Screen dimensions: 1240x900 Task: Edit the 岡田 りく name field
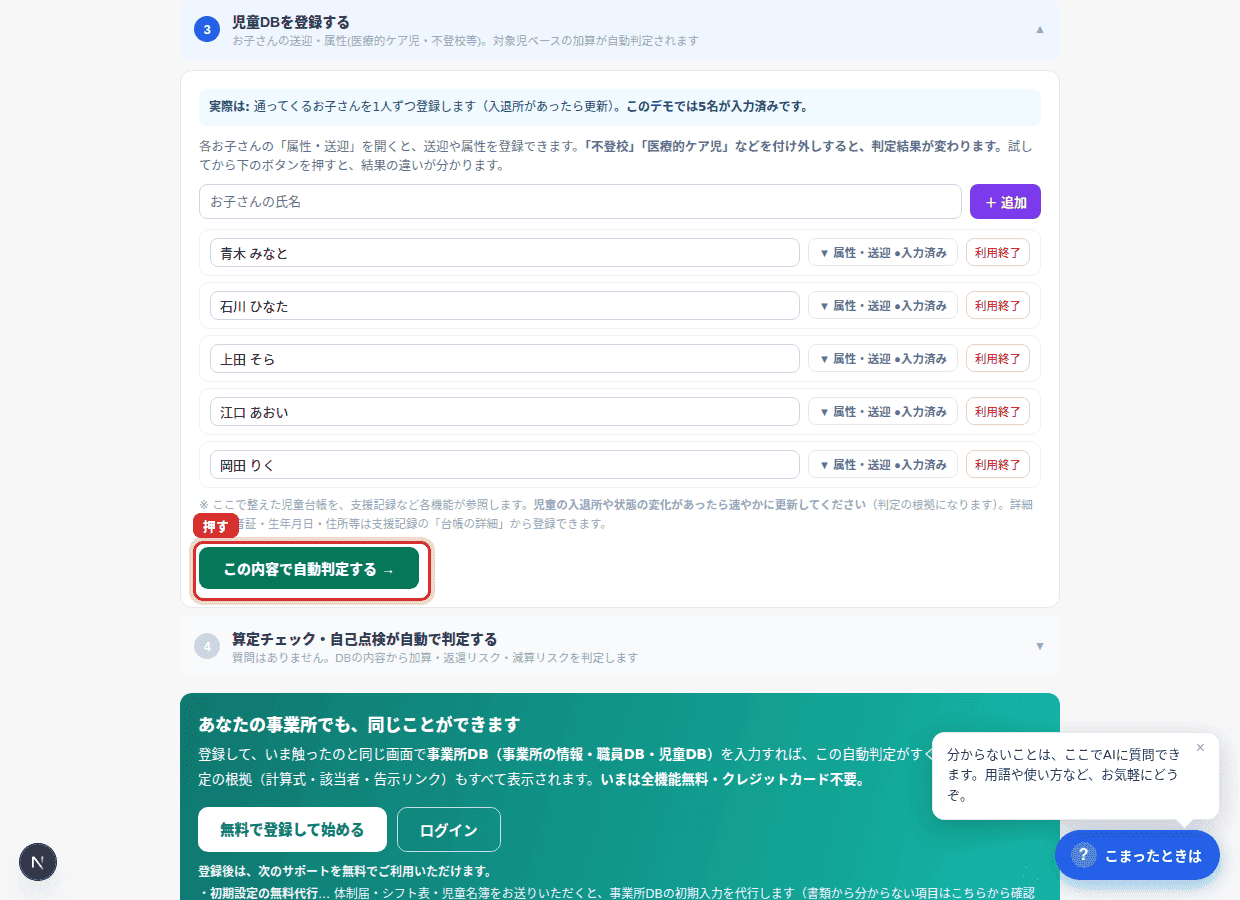pyautogui.click(x=505, y=465)
